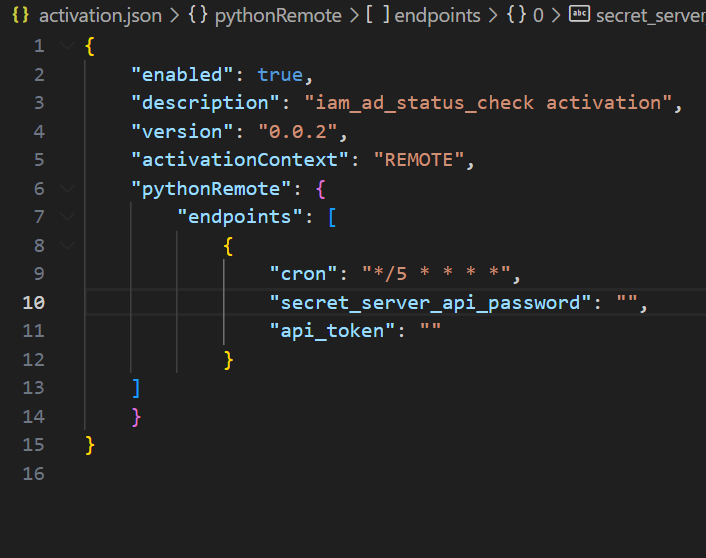This screenshot has height=558, width=706.
Task: Collapse the root object on line 1
Action: tap(67, 46)
